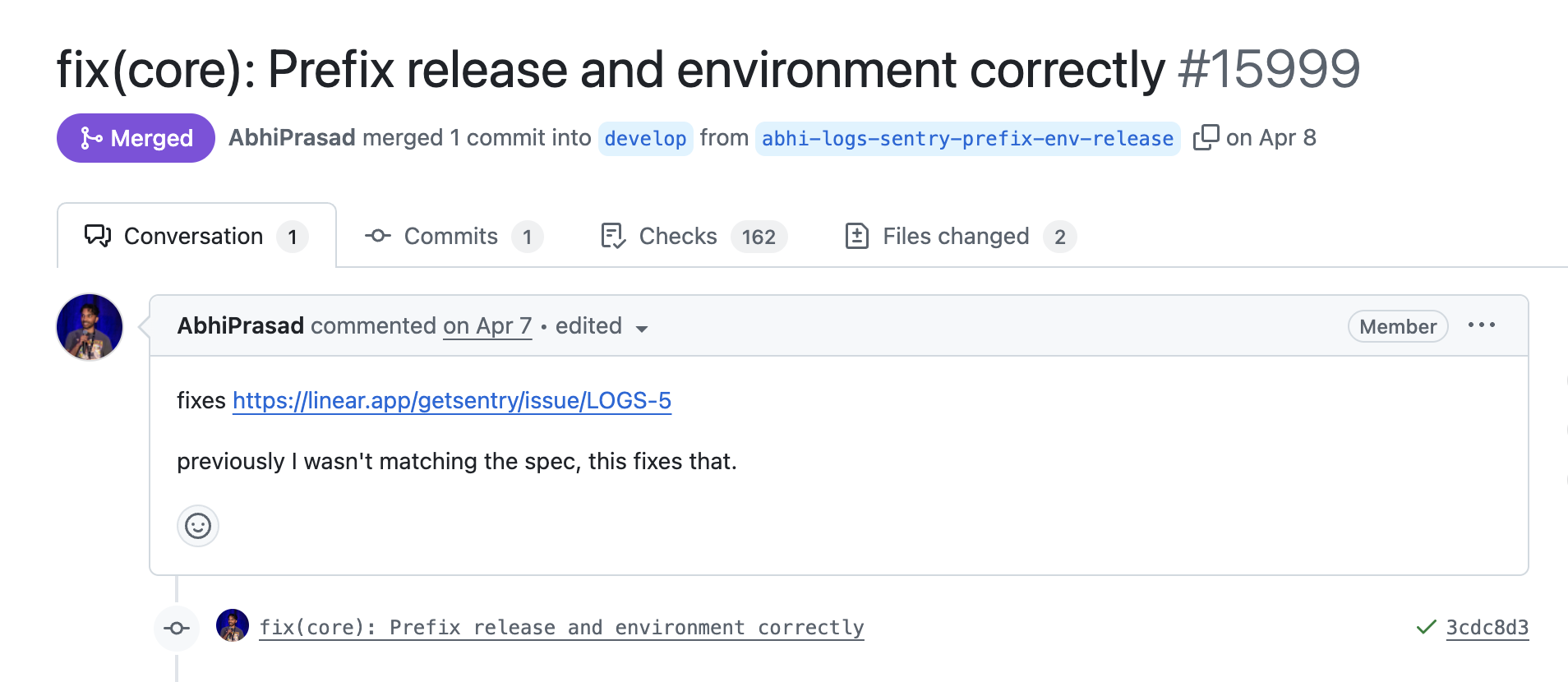The width and height of the screenshot is (1568, 682).
Task: Click the 'on Apr 7' comment timestamp
Action: pyautogui.click(x=487, y=326)
